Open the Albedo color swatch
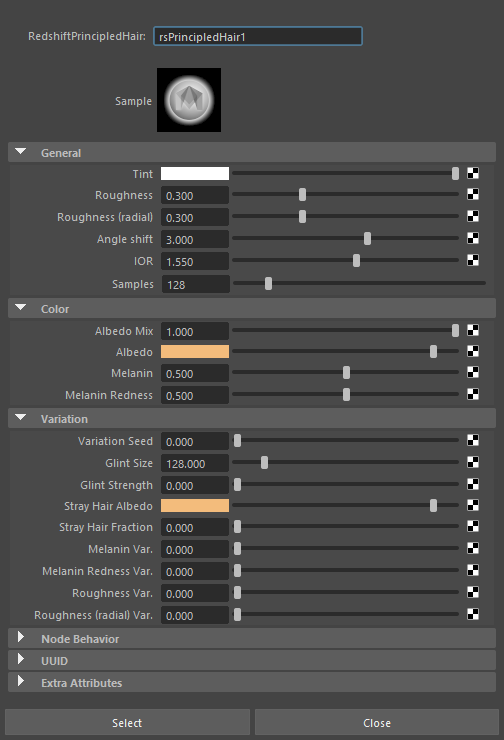 pos(195,352)
